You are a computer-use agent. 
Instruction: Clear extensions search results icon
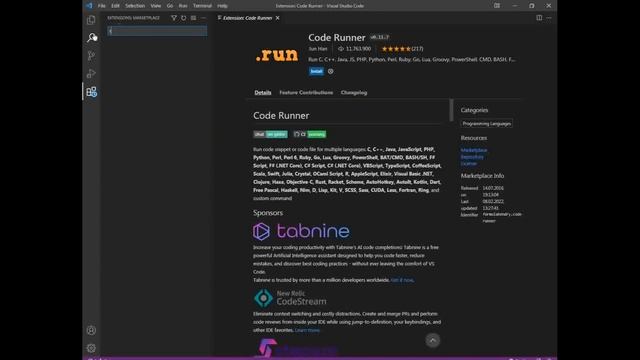(x=193, y=18)
